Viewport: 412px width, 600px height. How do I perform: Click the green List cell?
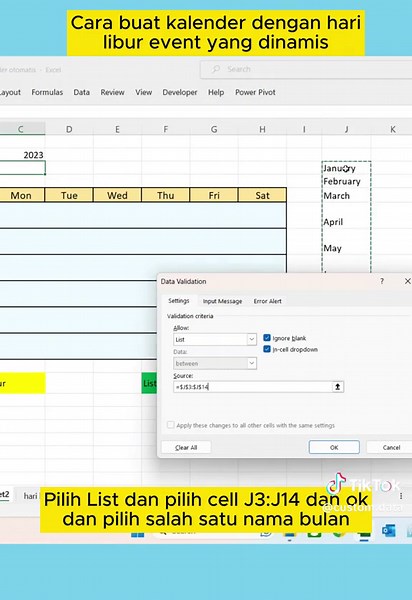(x=150, y=383)
